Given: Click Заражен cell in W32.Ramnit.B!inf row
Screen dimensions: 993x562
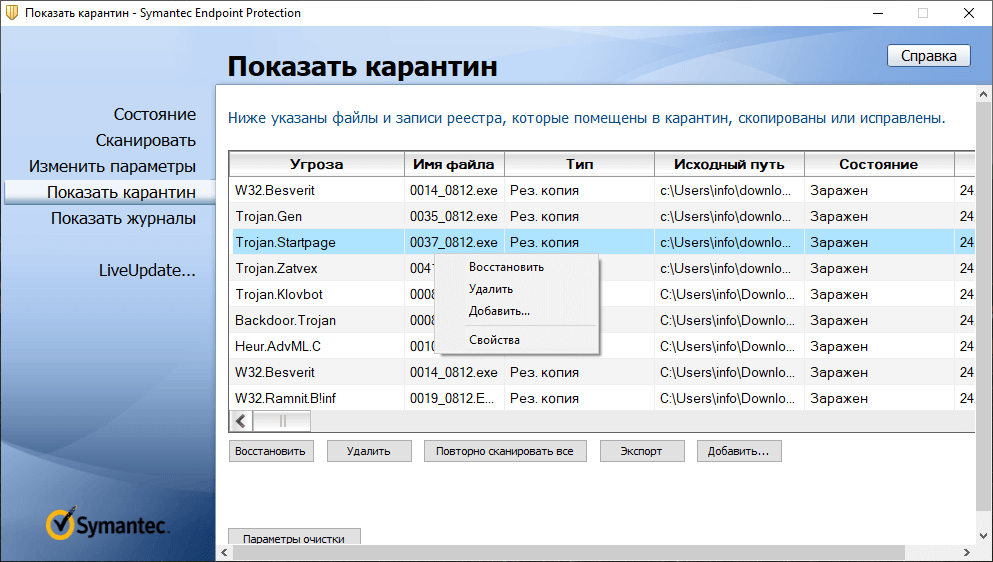Looking at the screenshot, I should (x=879, y=398).
